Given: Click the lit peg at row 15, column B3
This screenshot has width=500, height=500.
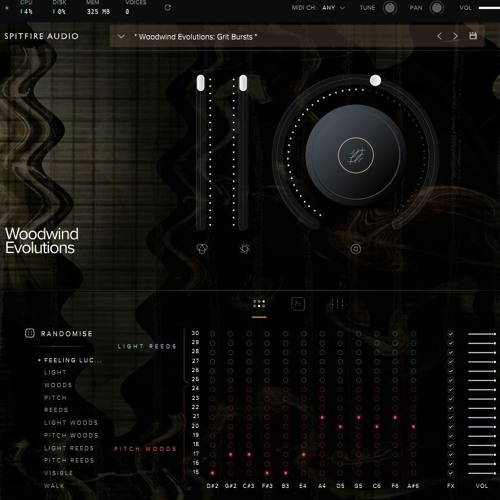Looking at the screenshot, I should point(285,473).
